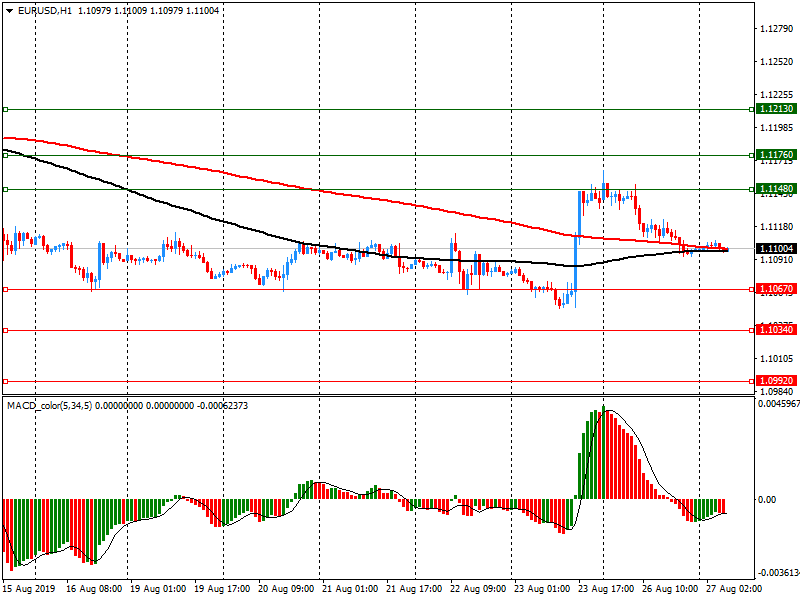This screenshot has height=600, width=800.
Task: Select left handle of 1.12130 line
Action: point(6,109)
